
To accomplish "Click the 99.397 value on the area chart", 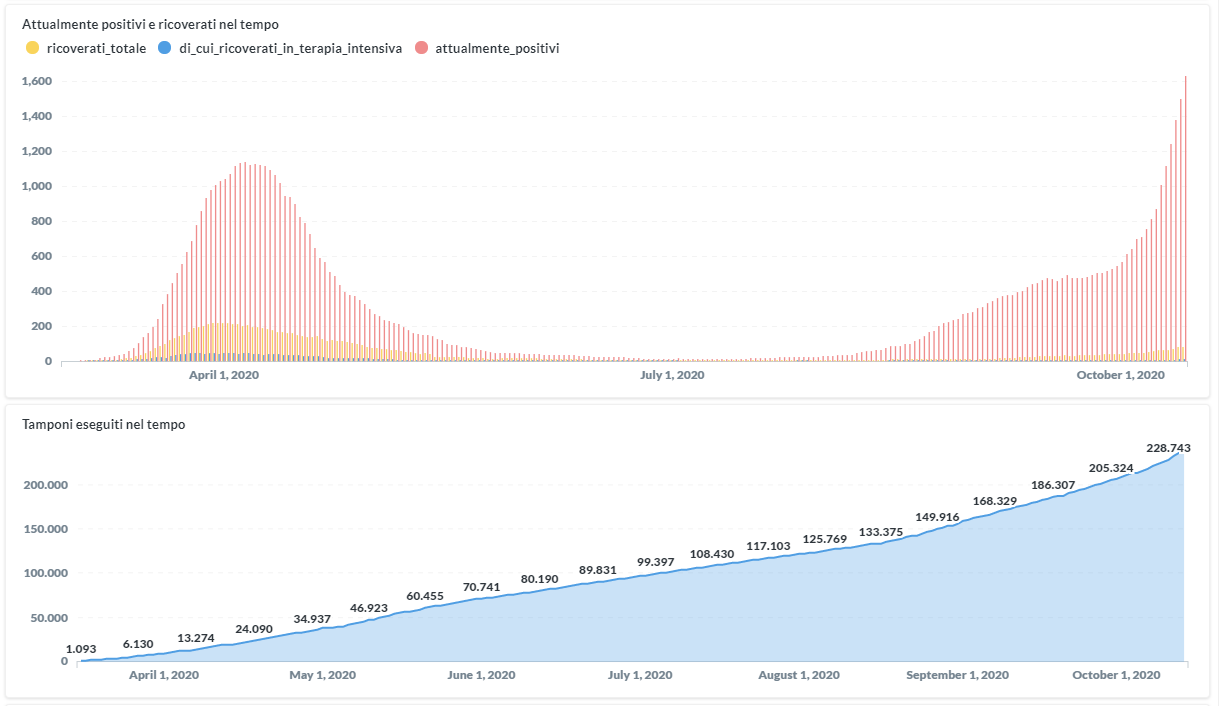I will tap(657, 562).
